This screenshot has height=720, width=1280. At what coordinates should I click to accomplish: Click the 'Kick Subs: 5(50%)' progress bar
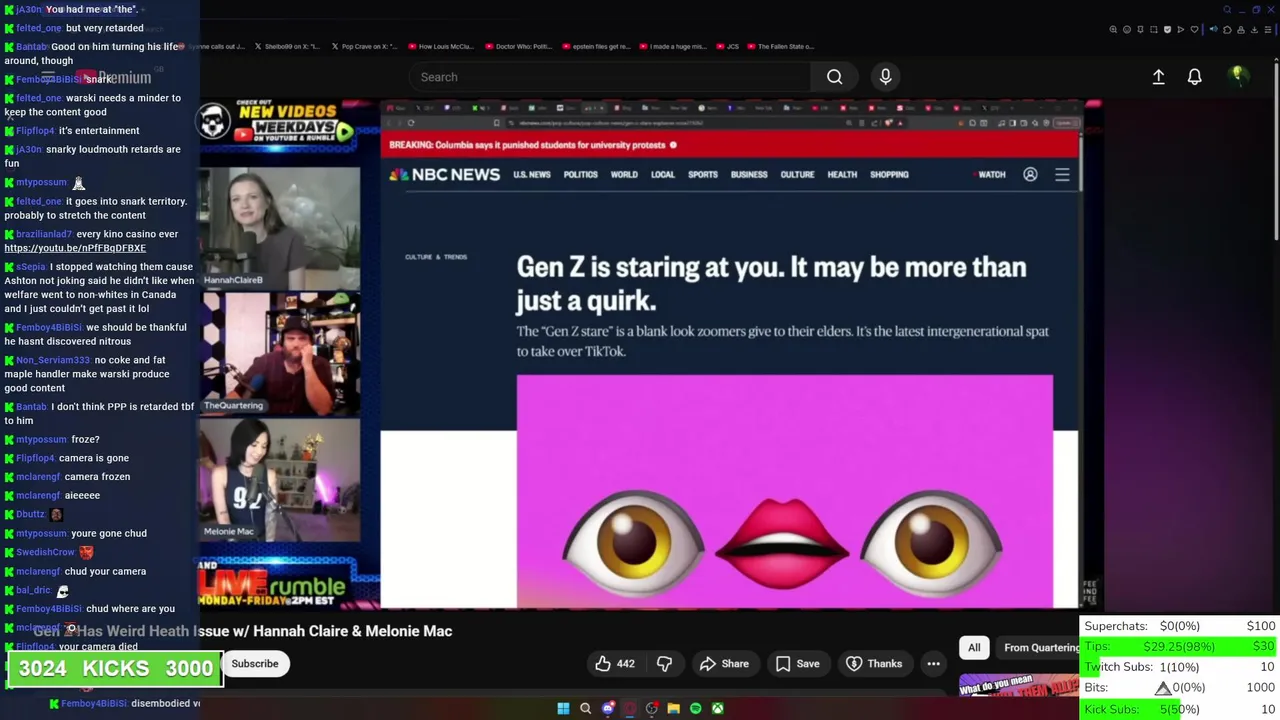(1180, 709)
